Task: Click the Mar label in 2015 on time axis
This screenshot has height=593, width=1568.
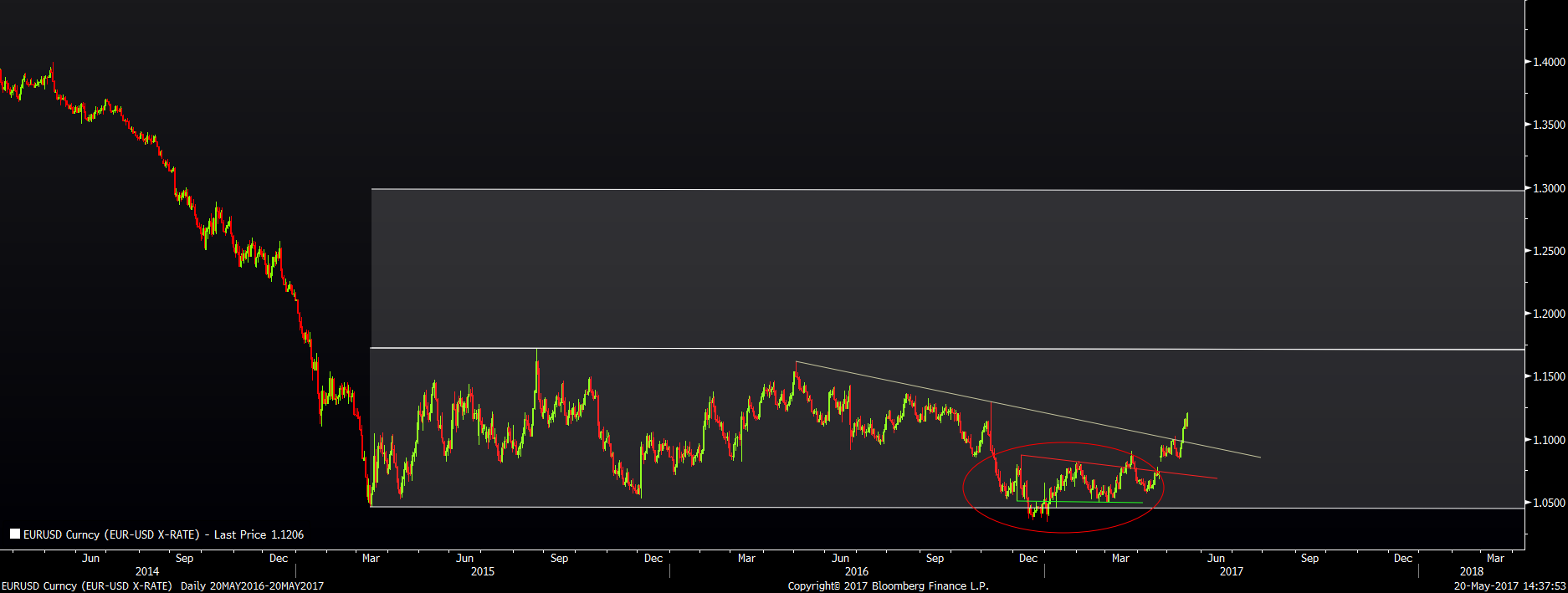Action: coord(371,558)
